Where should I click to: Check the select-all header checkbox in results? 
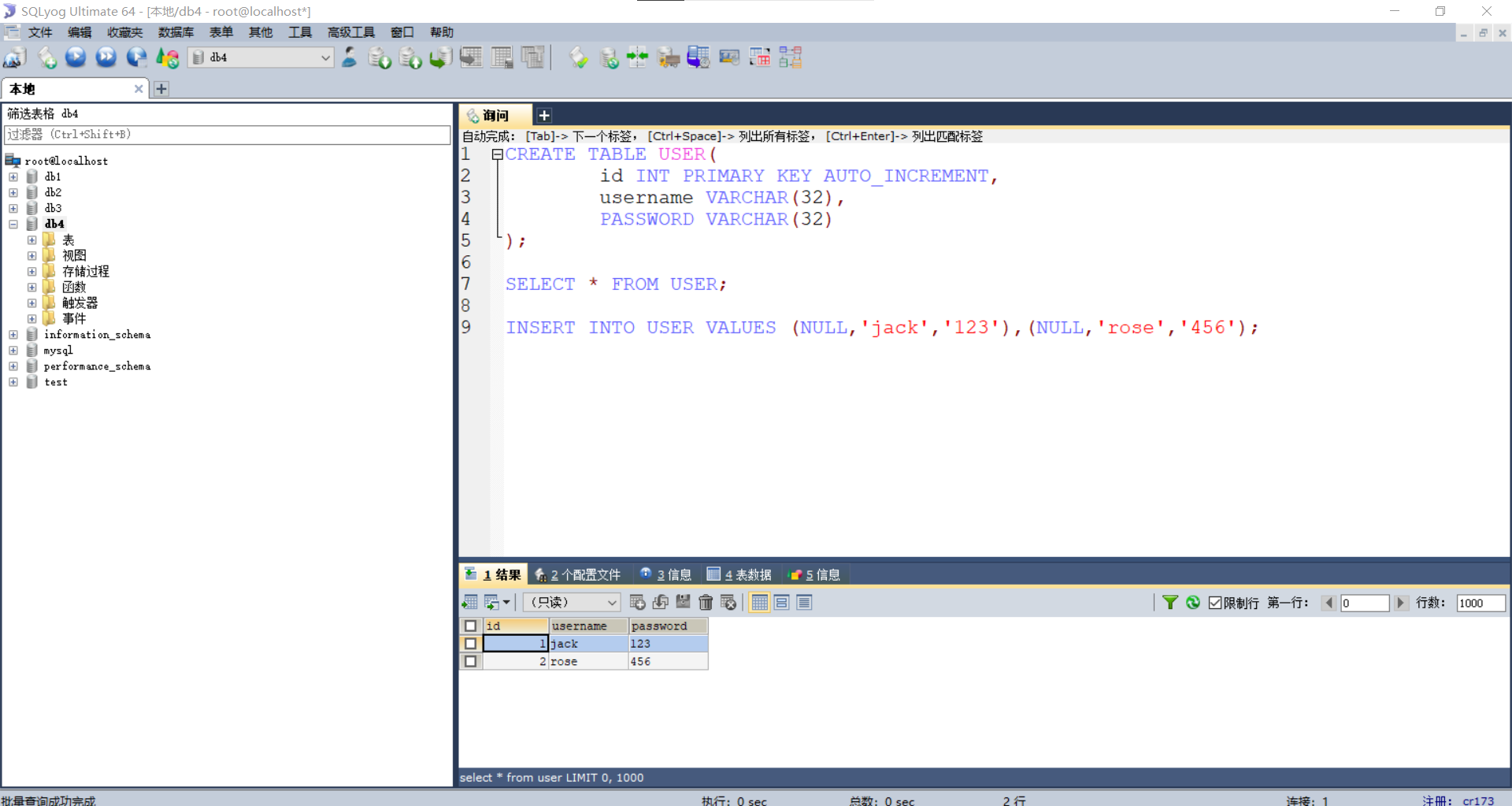coord(470,626)
